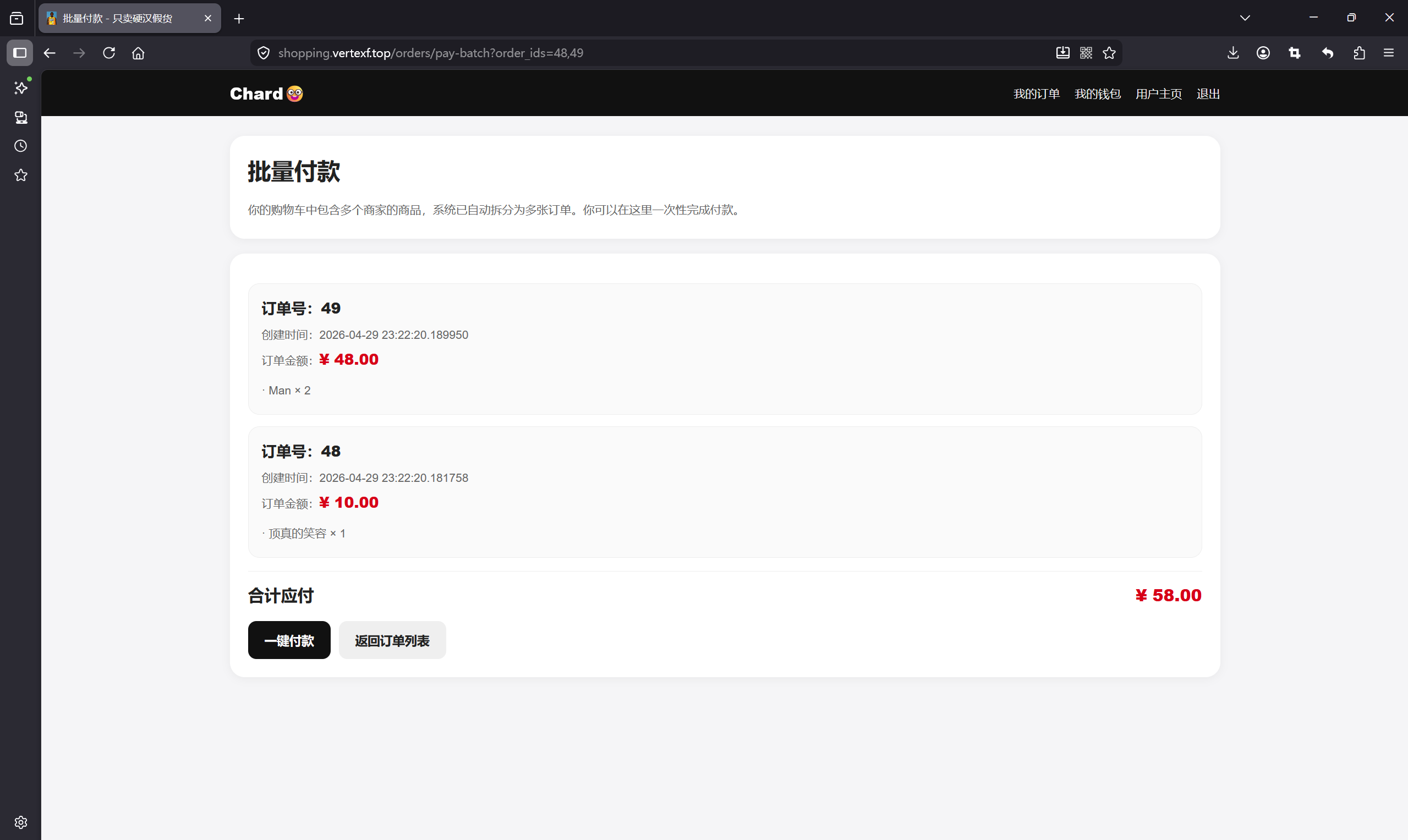Screen dimensions: 1408x840
Task: Click the 合计应付 label
Action: [281, 595]
